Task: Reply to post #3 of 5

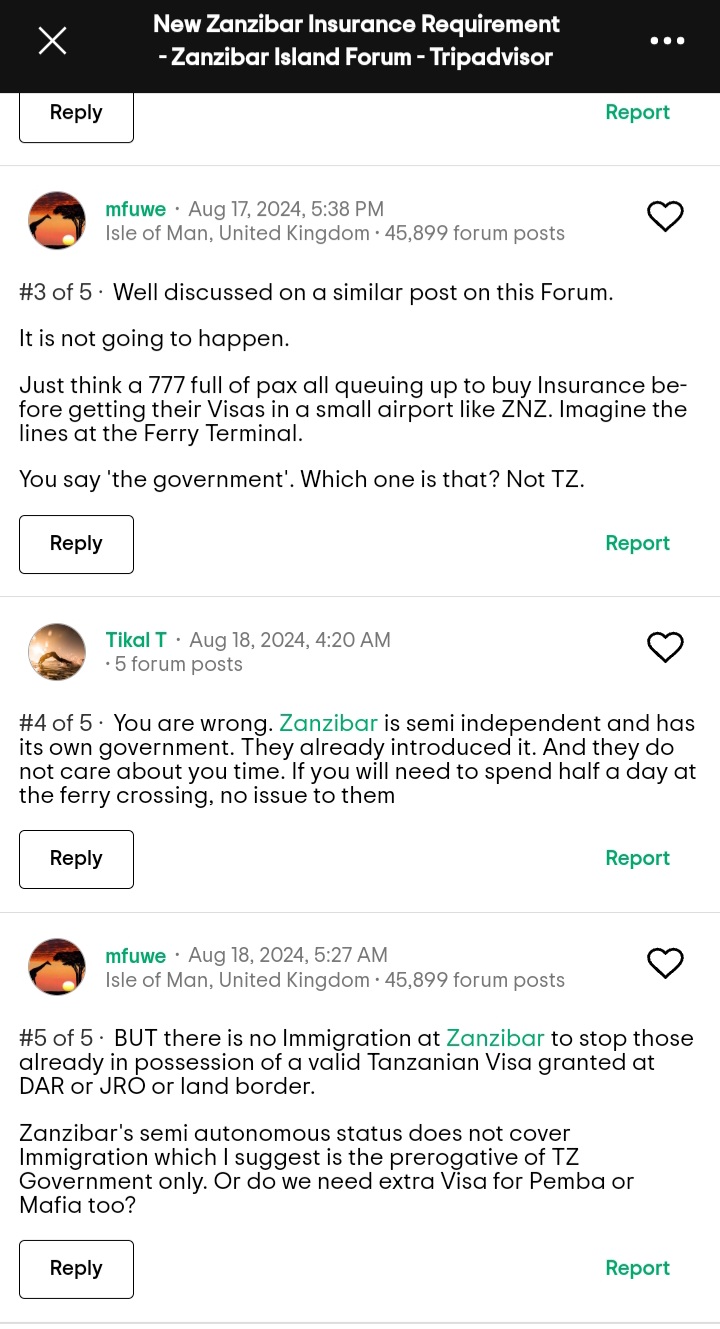Action: [x=76, y=544]
